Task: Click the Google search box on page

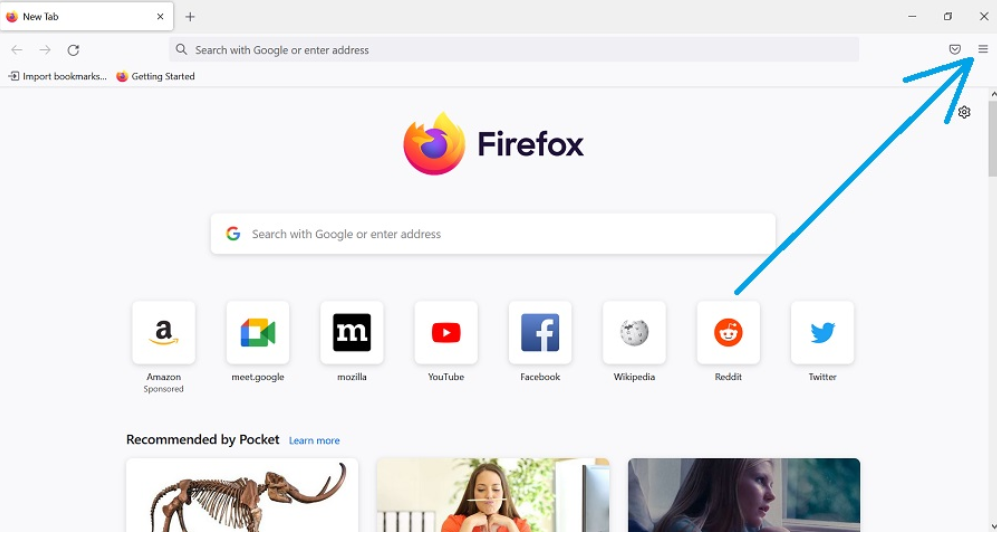Action: [493, 234]
